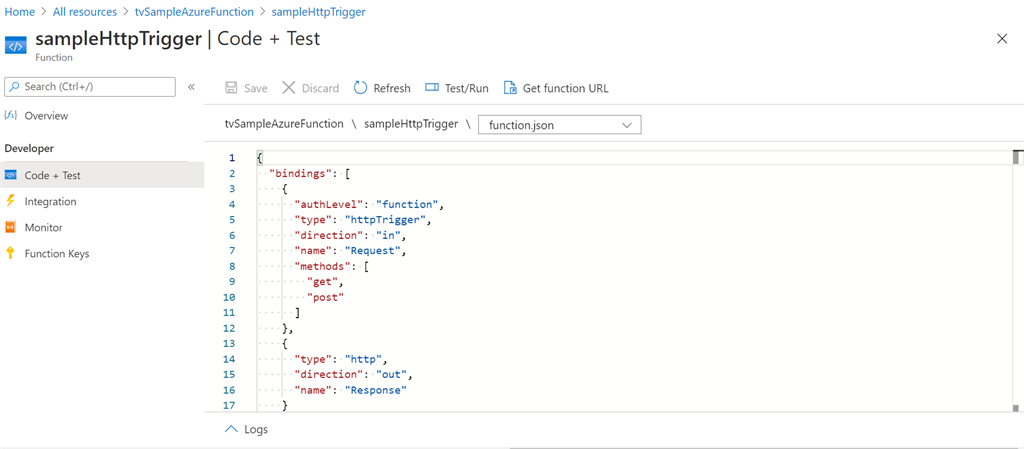Expand the Logs panel chevron

[231, 429]
